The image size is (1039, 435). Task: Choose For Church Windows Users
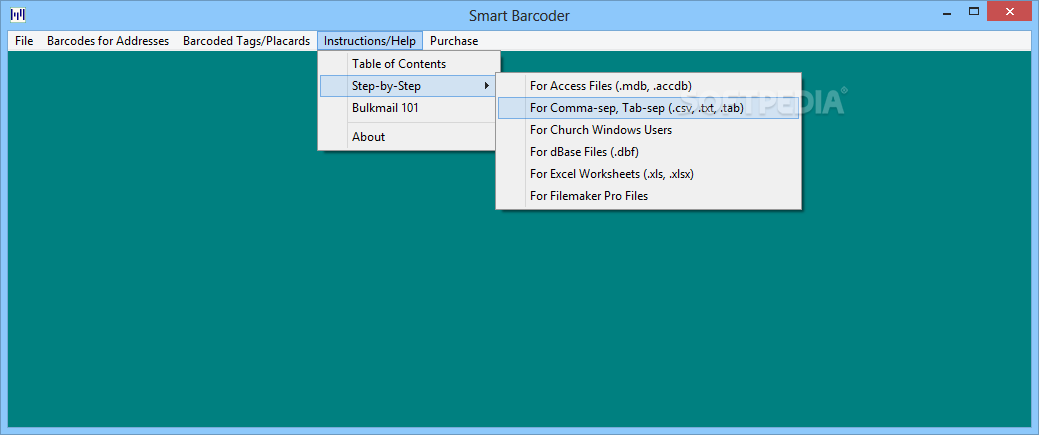[648, 130]
